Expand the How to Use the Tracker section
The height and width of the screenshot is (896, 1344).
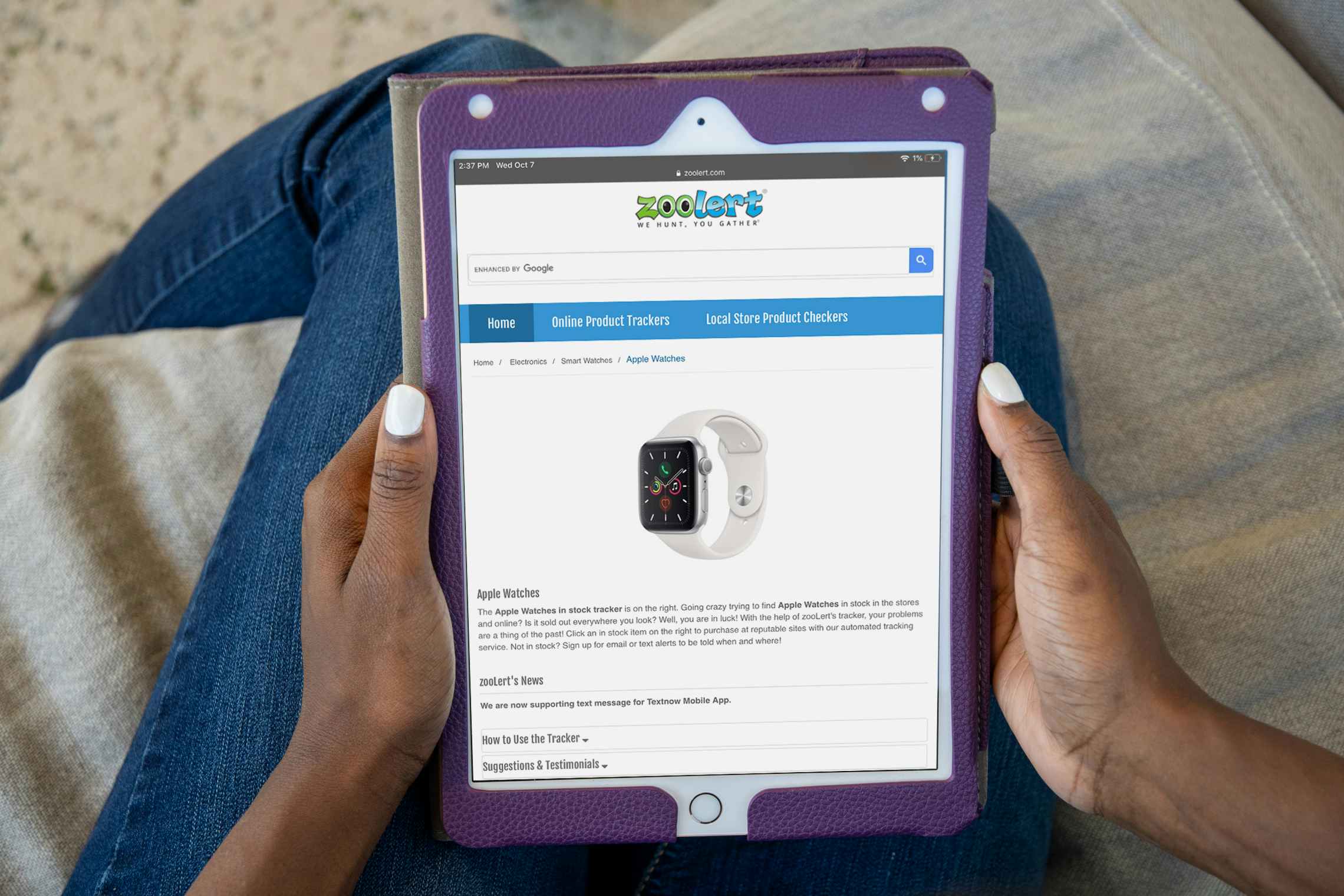click(x=534, y=738)
